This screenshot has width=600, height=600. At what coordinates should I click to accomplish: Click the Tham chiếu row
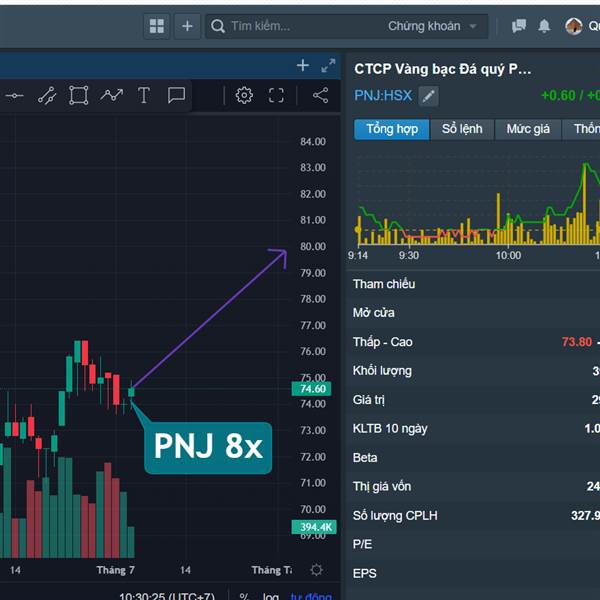pos(474,284)
